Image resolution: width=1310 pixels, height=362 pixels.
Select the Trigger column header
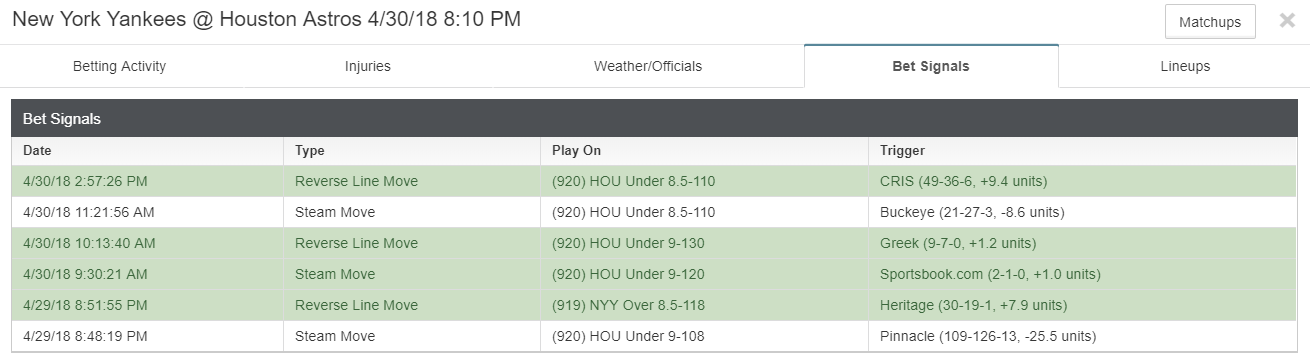[x=1083, y=151]
